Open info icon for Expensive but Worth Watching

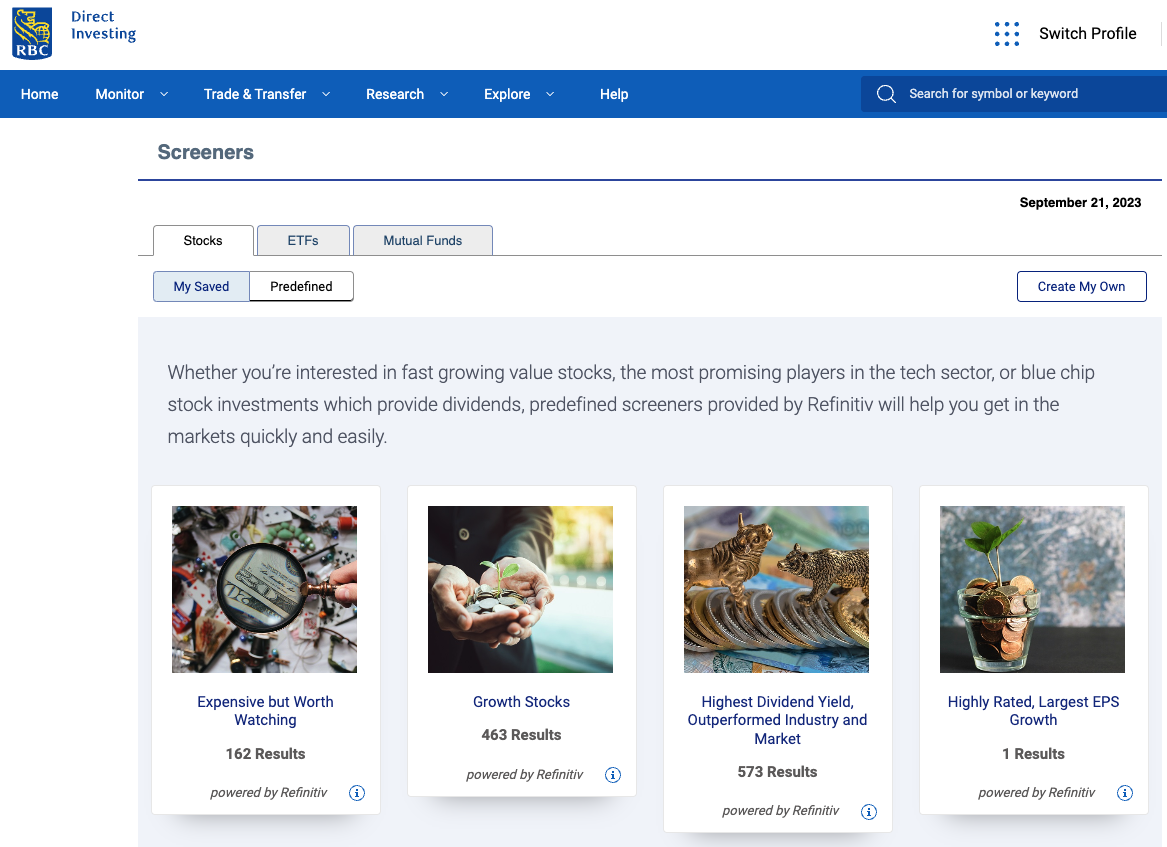pos(357,793)
